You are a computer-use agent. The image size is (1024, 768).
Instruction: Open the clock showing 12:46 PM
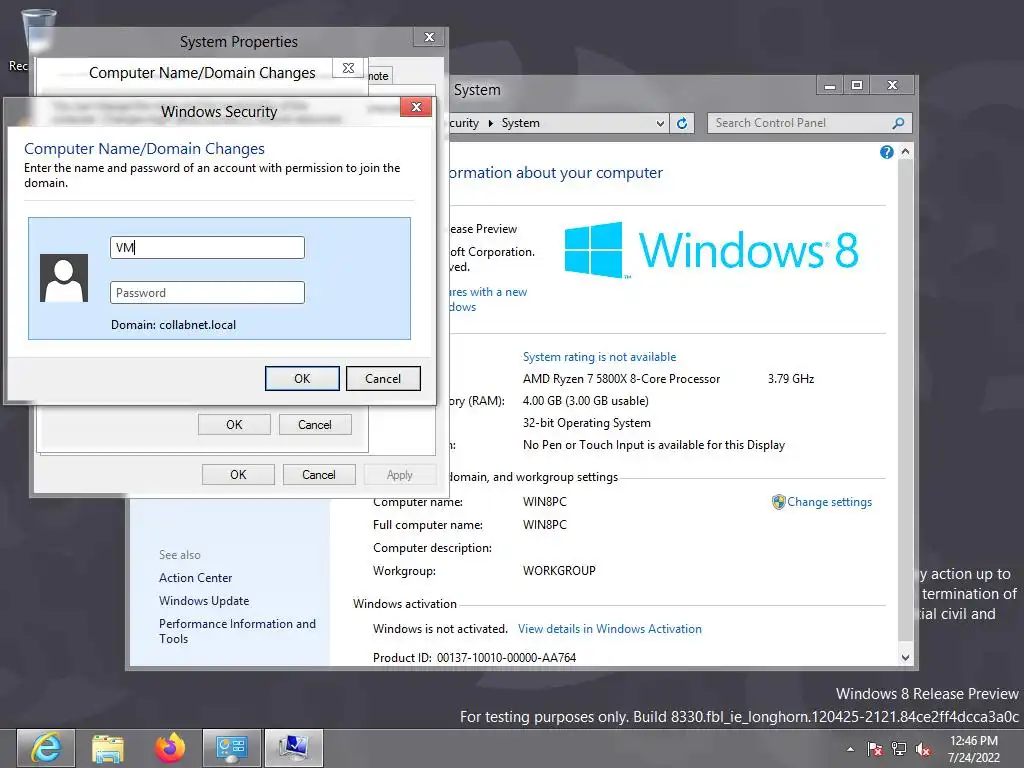(x=973, y=749)
